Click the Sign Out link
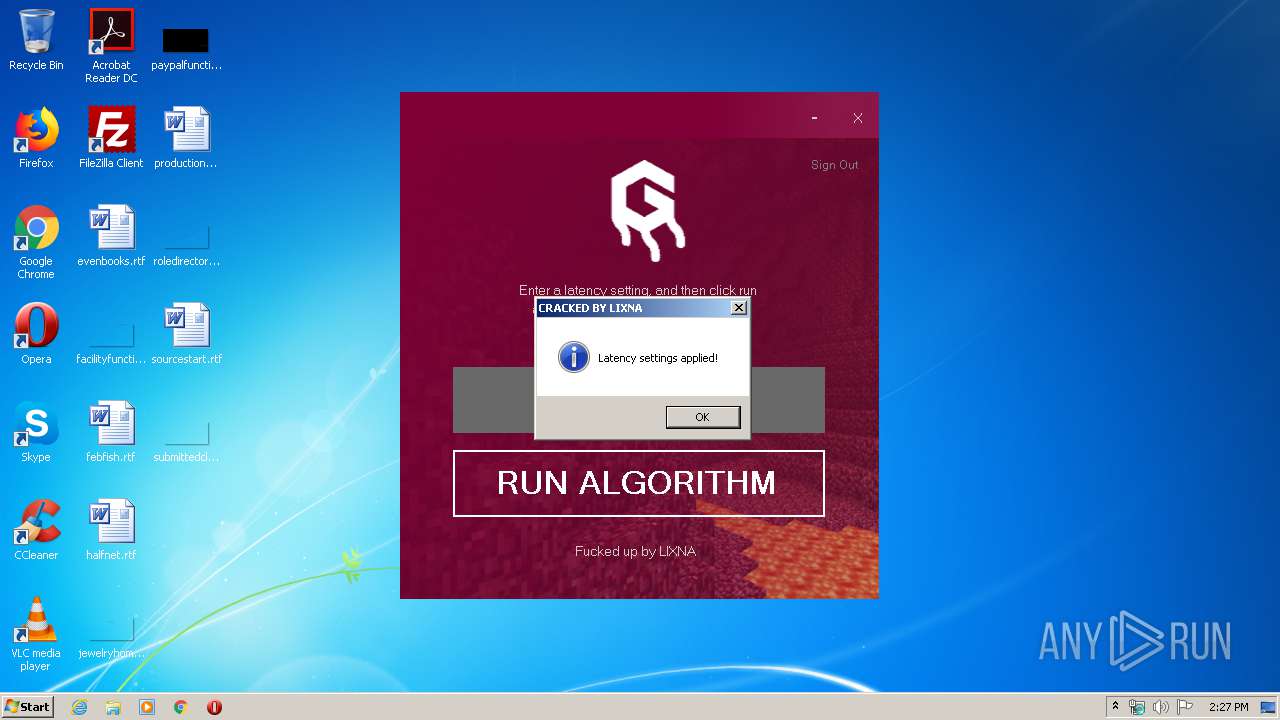 [834, 165]
